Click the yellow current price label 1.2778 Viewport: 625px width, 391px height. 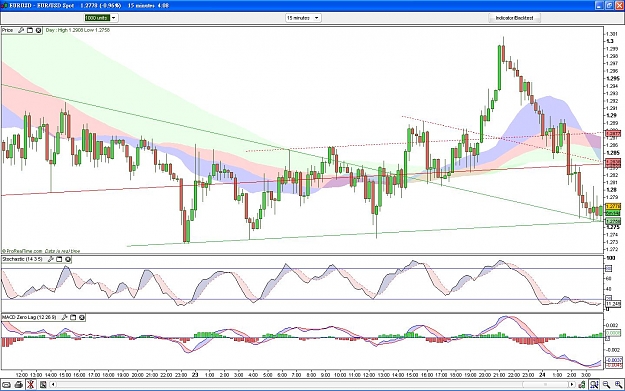click(x=613, y=206)
